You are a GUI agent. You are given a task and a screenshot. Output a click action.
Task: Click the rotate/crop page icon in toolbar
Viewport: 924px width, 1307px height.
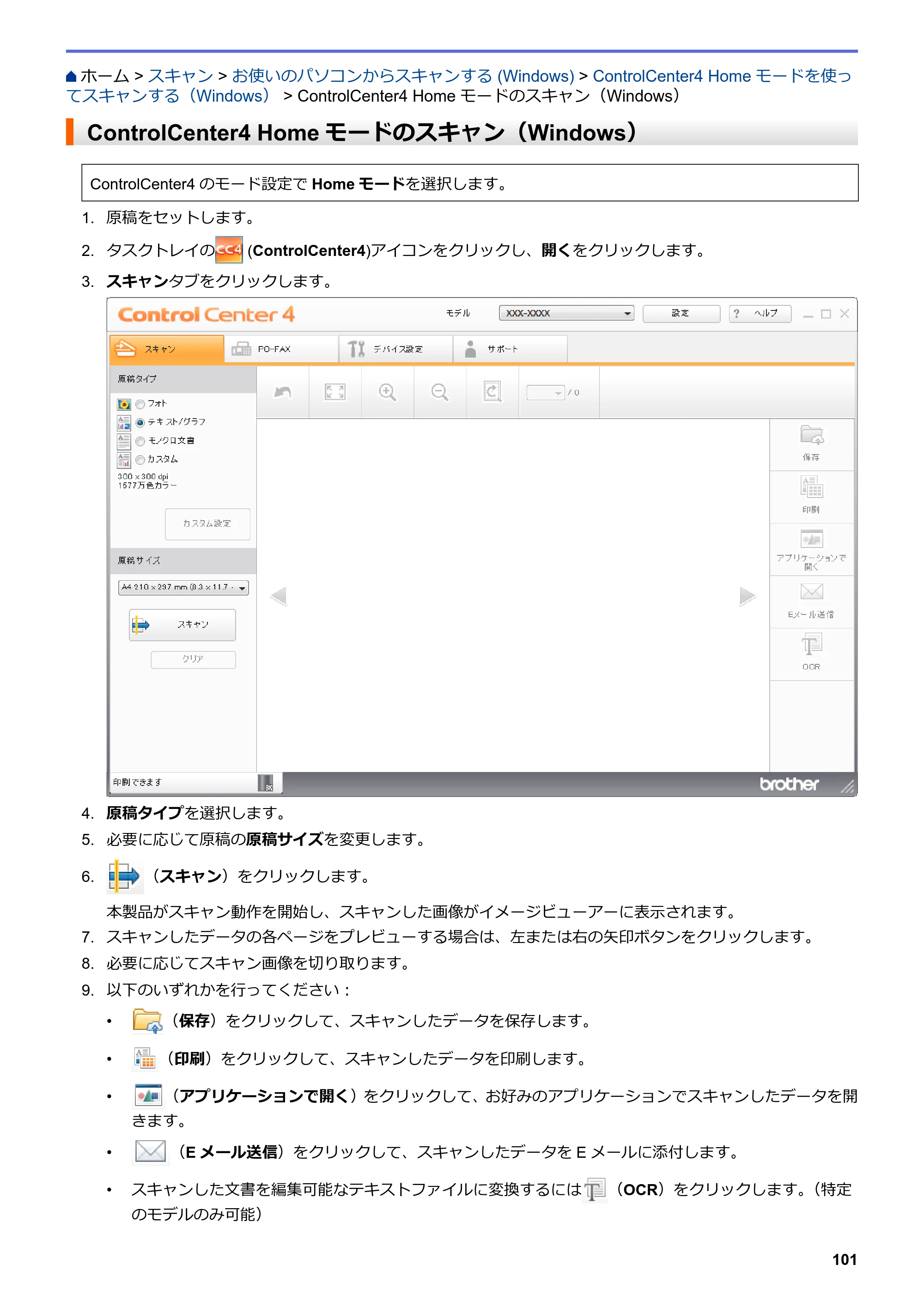click(x=492, y=392)
